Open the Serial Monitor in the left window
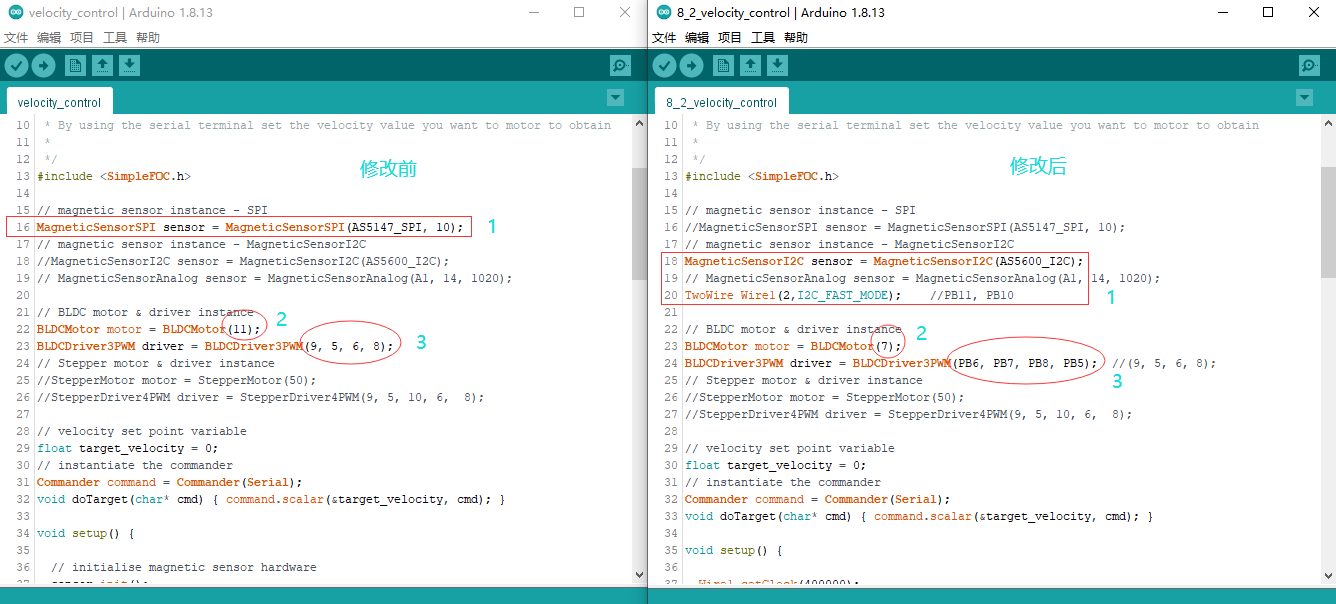Screen dimensions: 1336x604 point(619,64)
